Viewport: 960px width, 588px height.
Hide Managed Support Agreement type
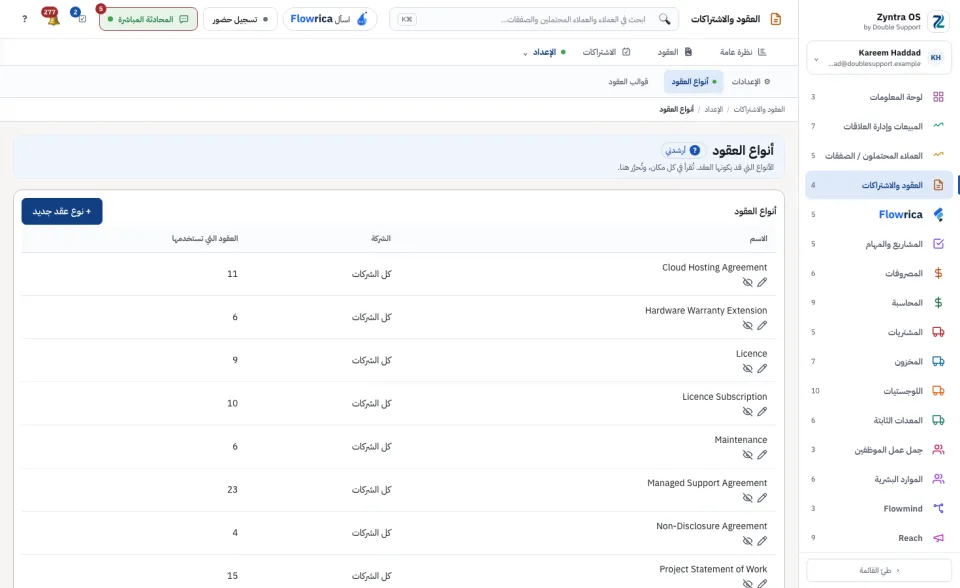[748, 498]
